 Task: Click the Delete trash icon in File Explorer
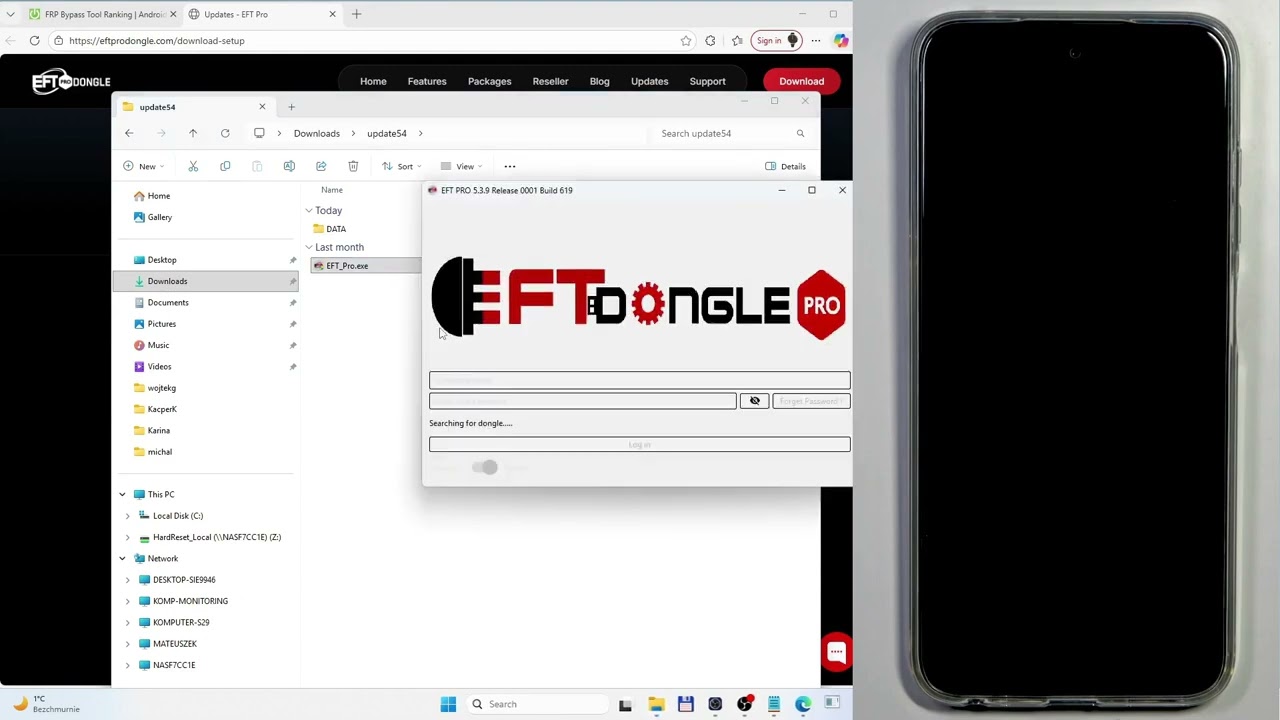353,166
